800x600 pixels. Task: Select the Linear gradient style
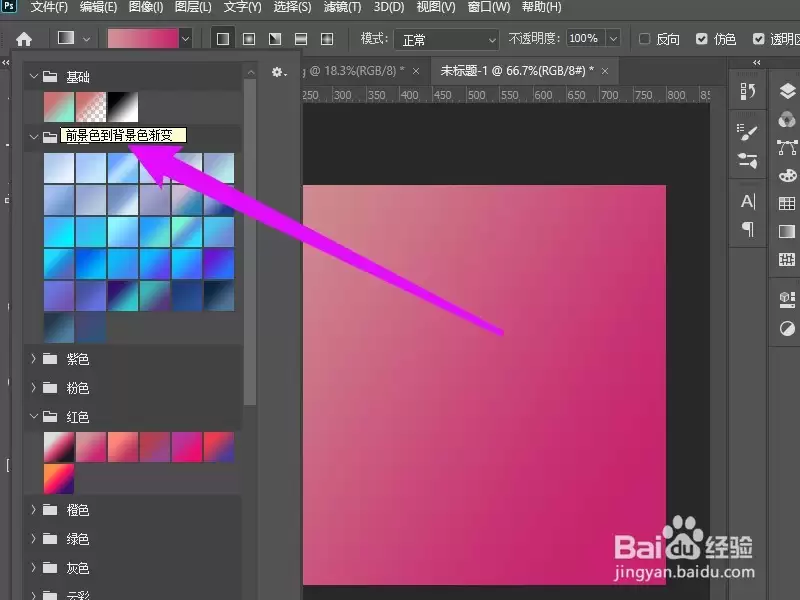[222, 39]
